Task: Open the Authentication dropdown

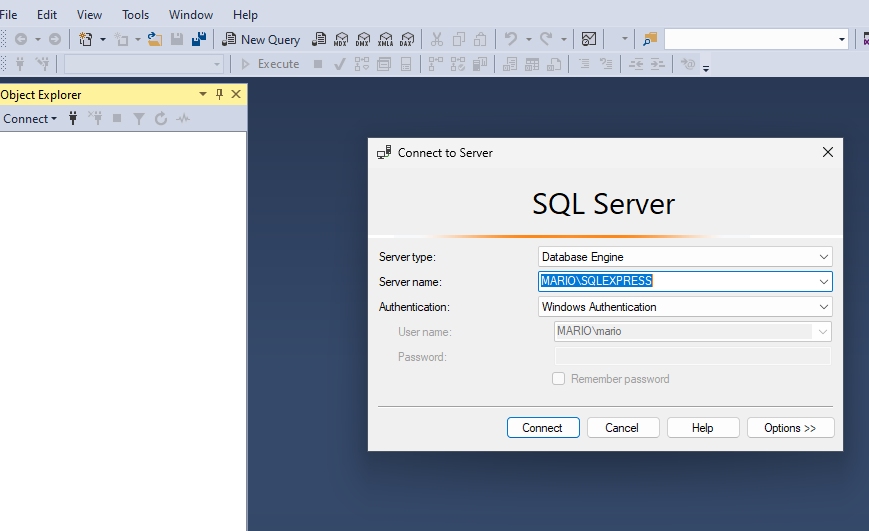Action: [824, 307]
